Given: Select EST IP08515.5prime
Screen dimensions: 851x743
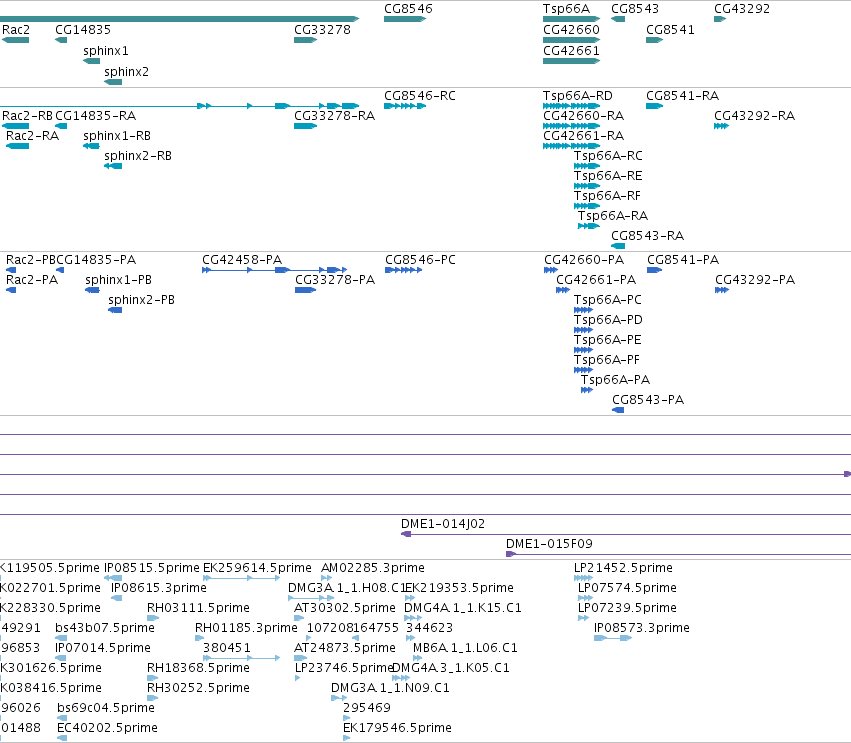Looking at the screenshot, I should point(152,569).
